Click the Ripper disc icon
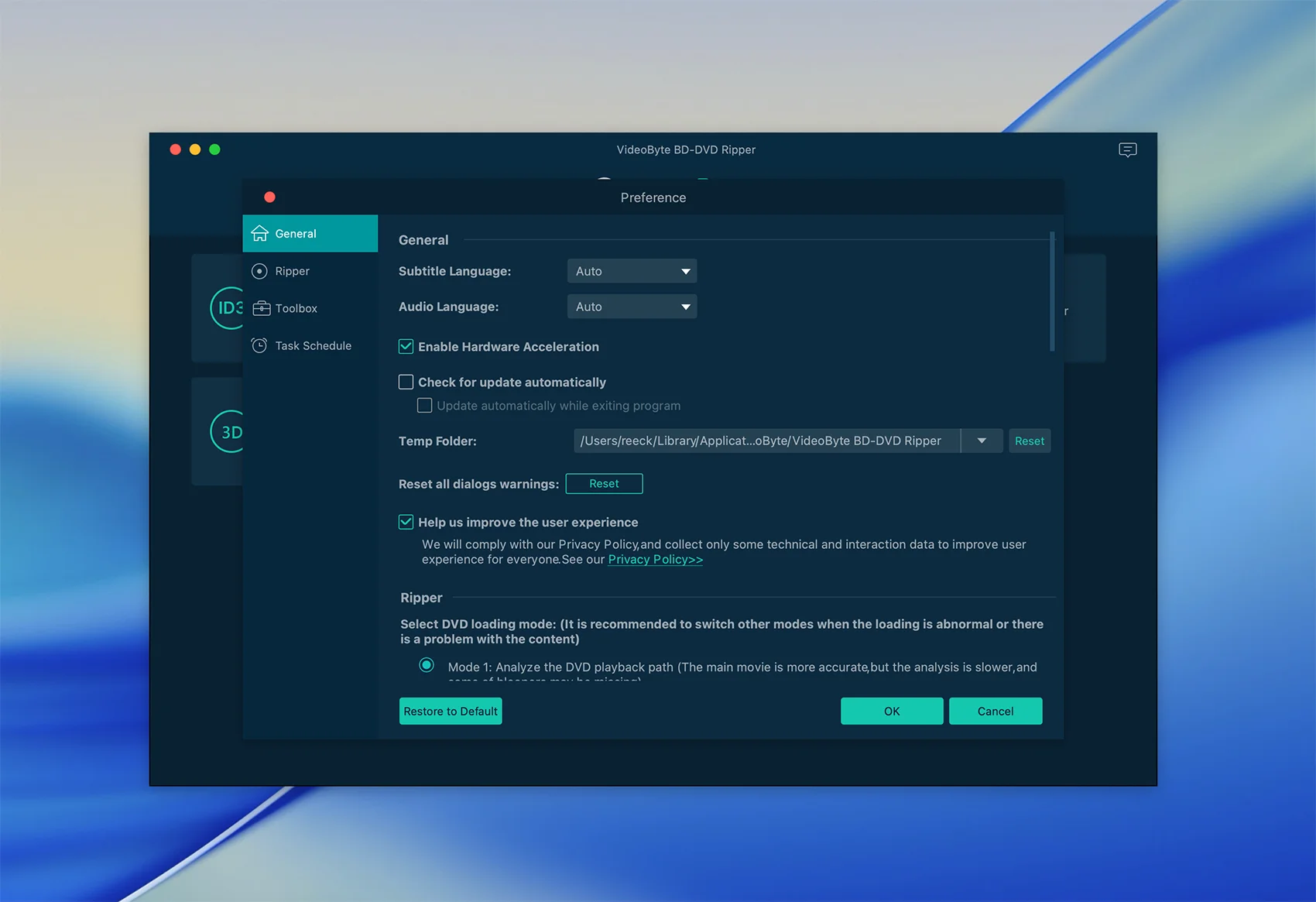Image resolution: width=1316 pixels, height=902 pixels. pos(260,271)
